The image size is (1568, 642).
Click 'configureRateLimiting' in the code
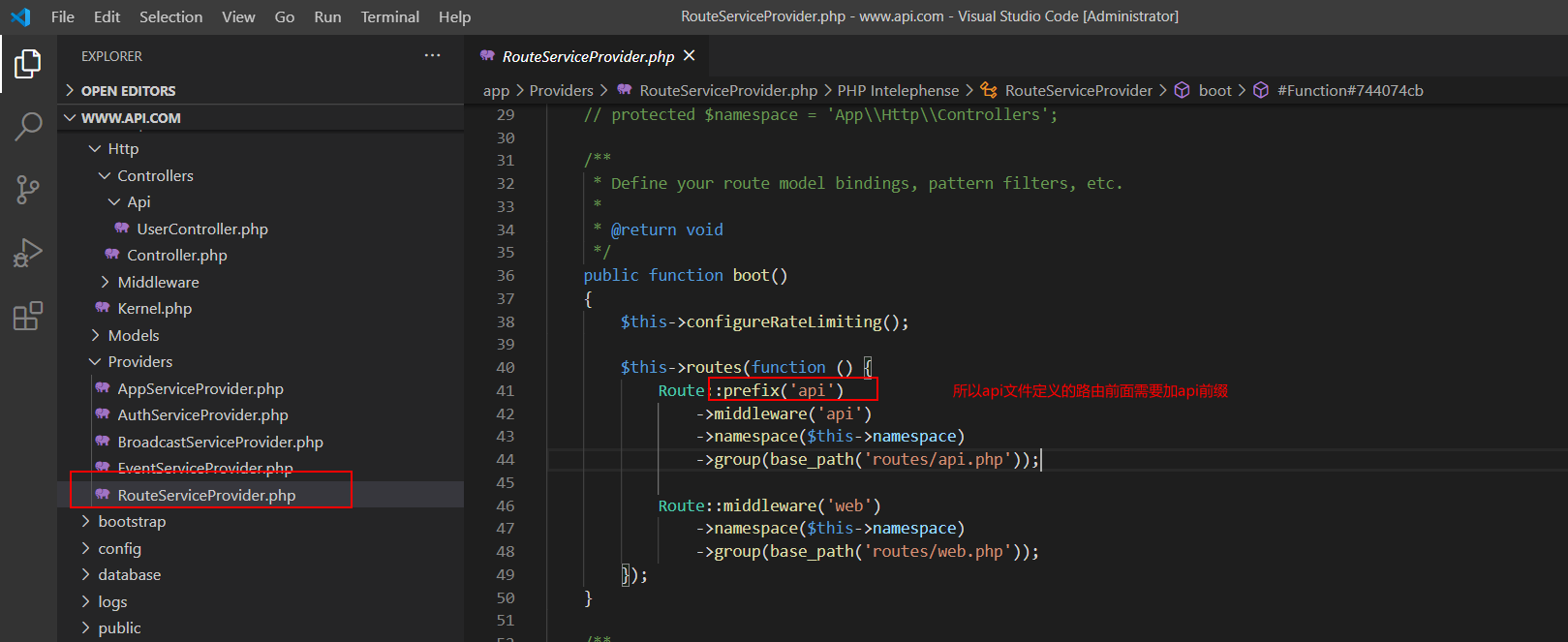tap(784, 321)
